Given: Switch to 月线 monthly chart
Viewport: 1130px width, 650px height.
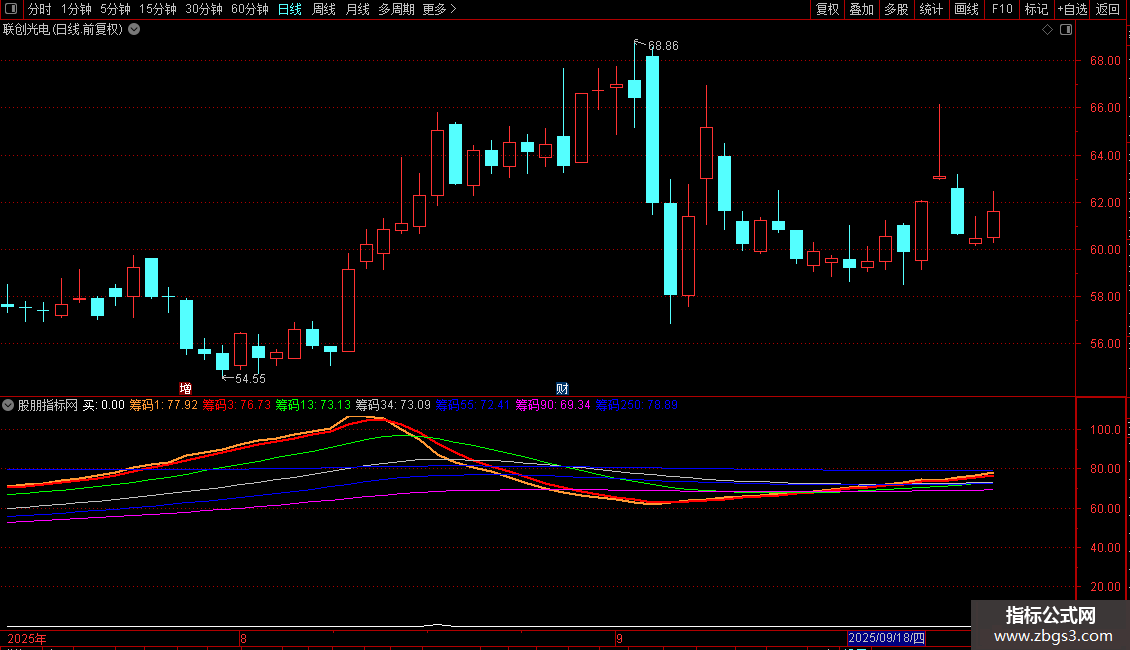Looking at the screenshot, I should (x=357, y=9).
